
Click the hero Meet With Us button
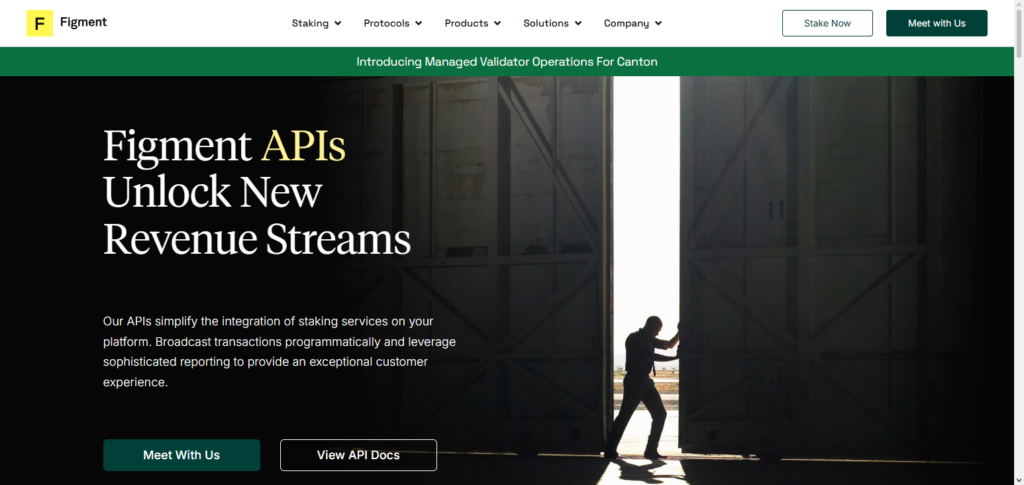[182, 455]
